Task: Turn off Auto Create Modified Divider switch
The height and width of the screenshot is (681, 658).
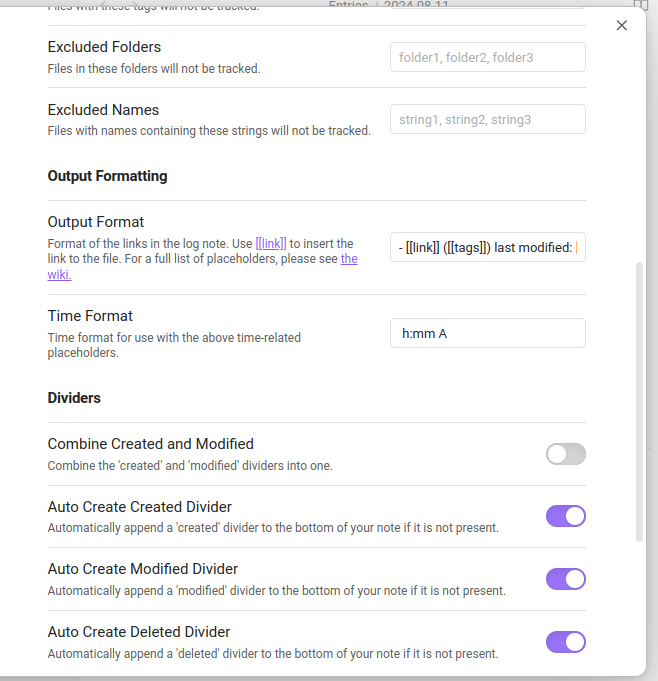Action: [565, 579]
